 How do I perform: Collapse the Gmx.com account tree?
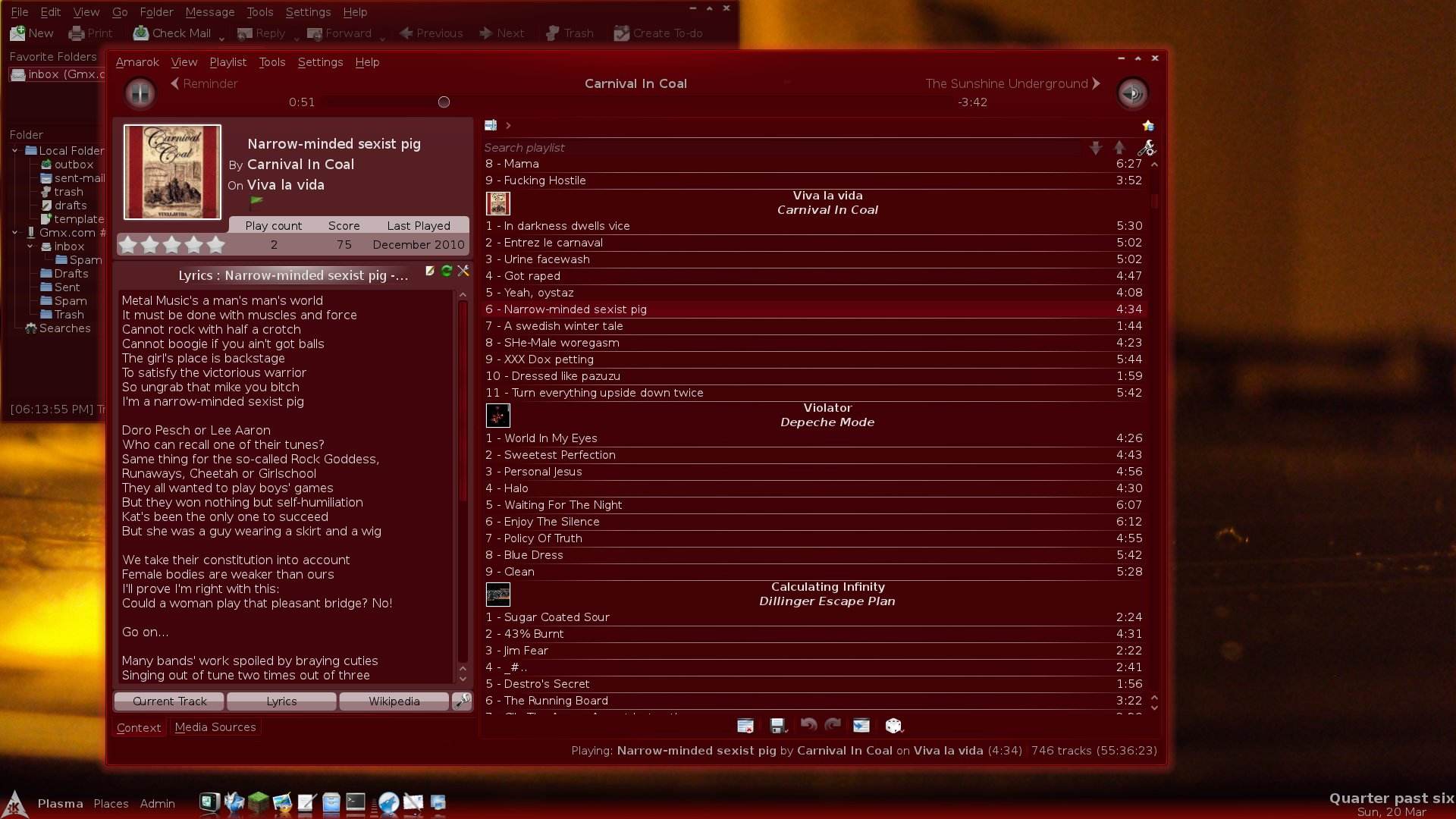coord(14,232)
